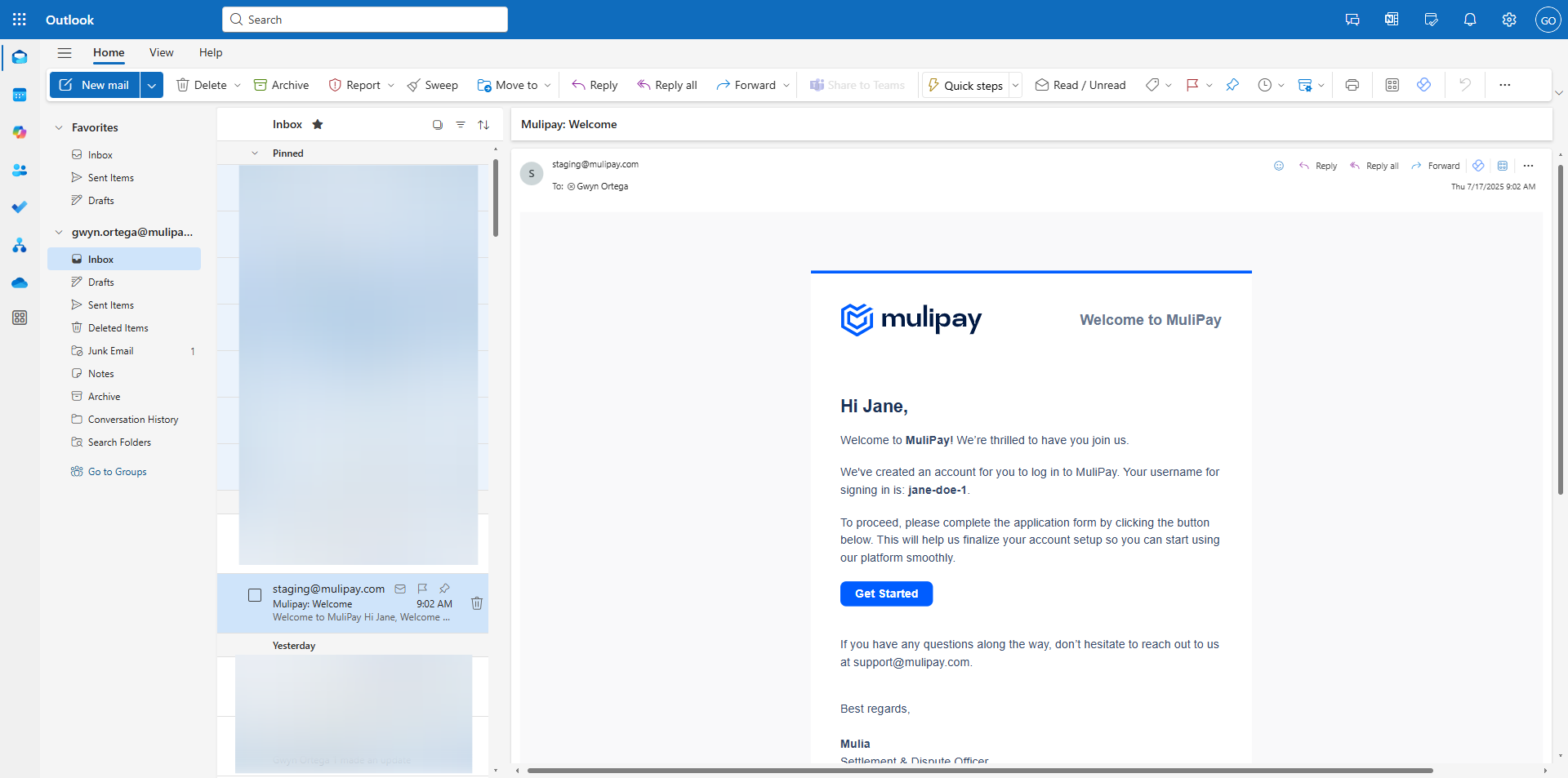Screen dimensions: 1568x778
Task: Open ribbon More options ellipsis
Action: pos(1505,85)
